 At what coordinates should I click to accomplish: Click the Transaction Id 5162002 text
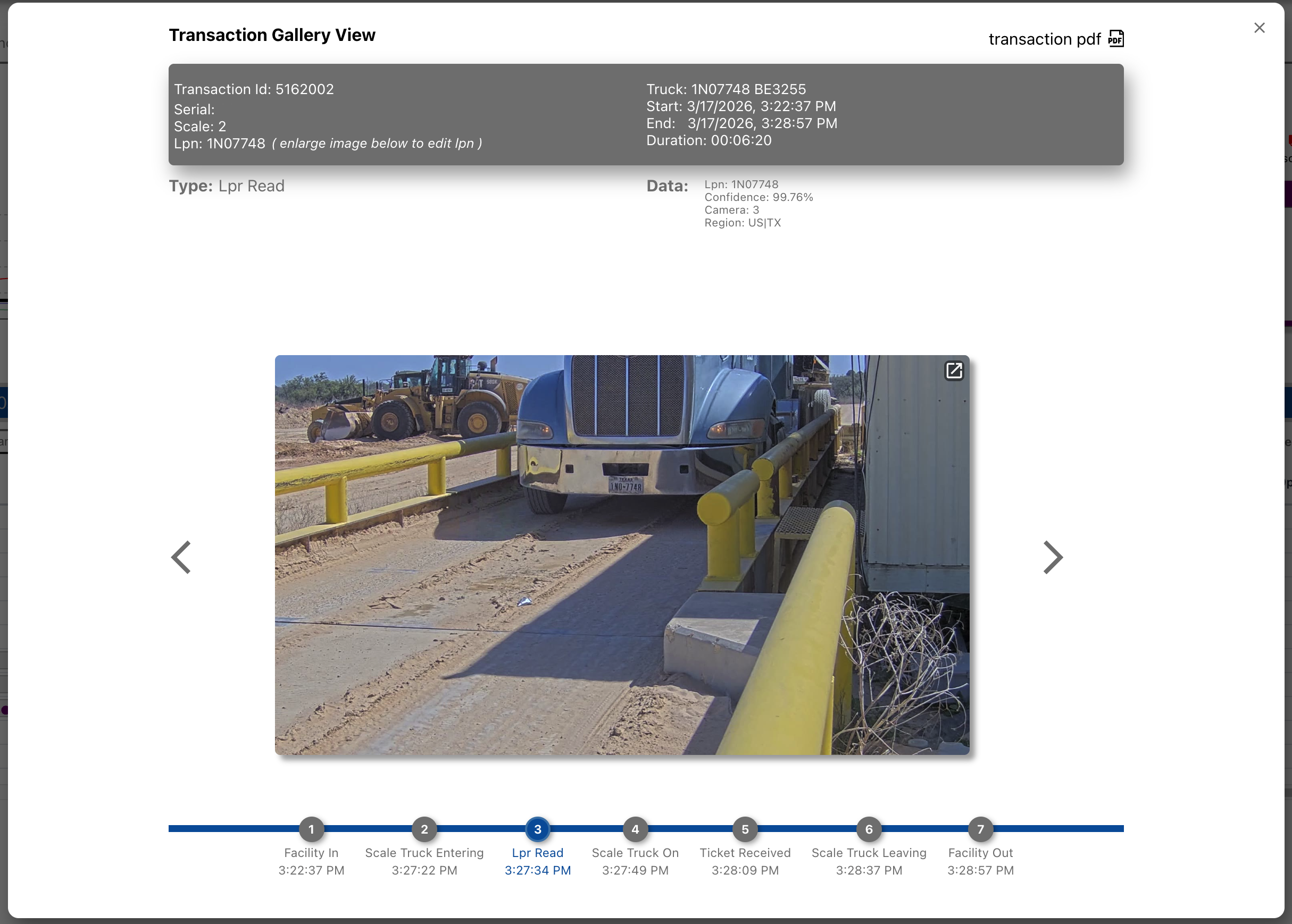tap(254, 89)
